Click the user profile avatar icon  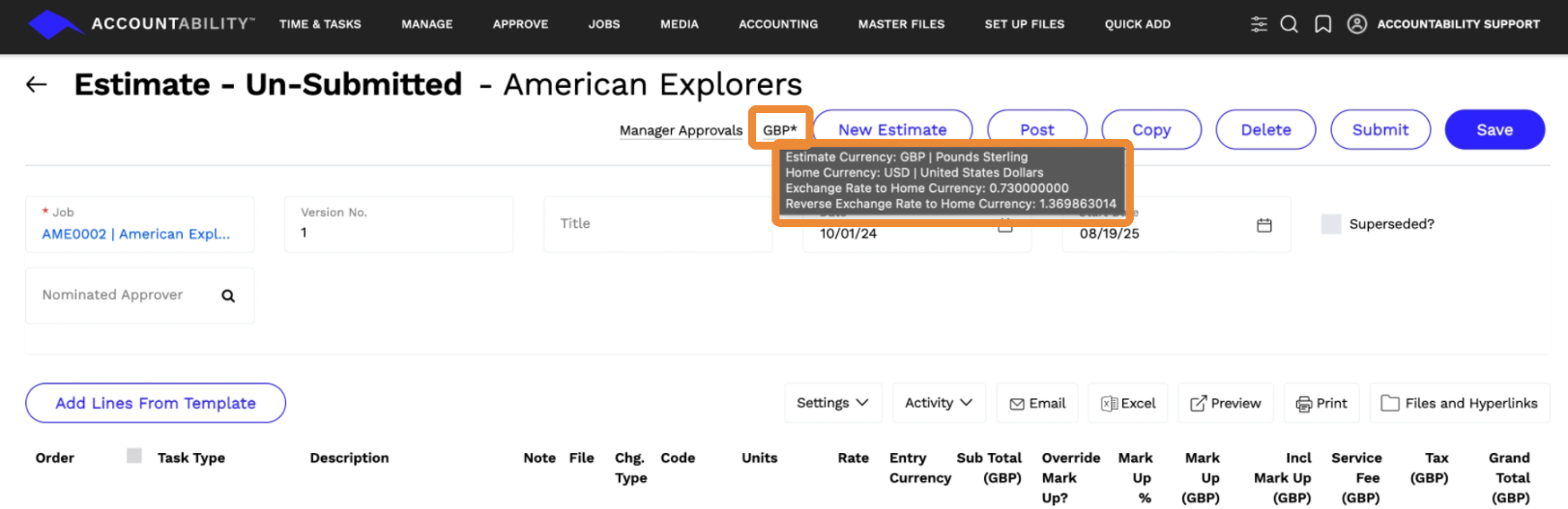(1357, 24)
